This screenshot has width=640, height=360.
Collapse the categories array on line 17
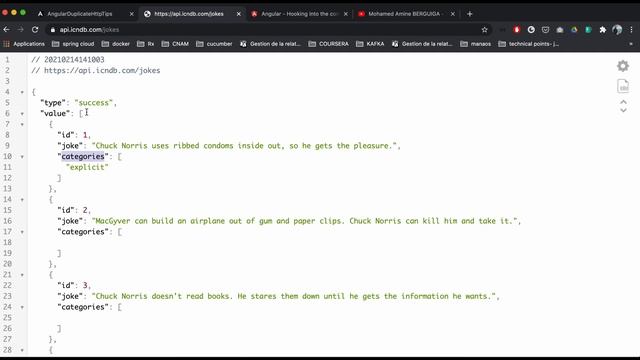point(22,232)
